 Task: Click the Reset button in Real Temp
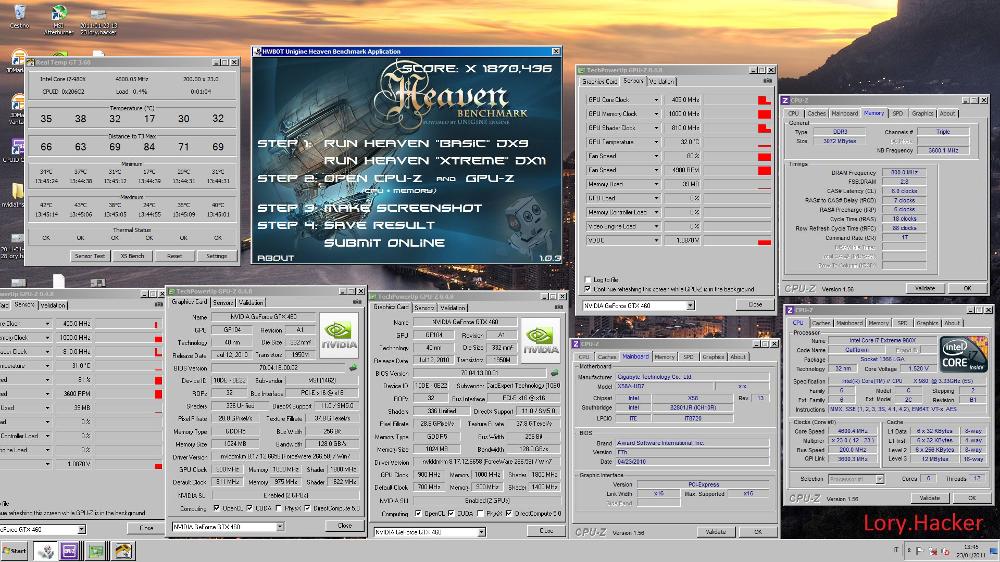point(175,256)
